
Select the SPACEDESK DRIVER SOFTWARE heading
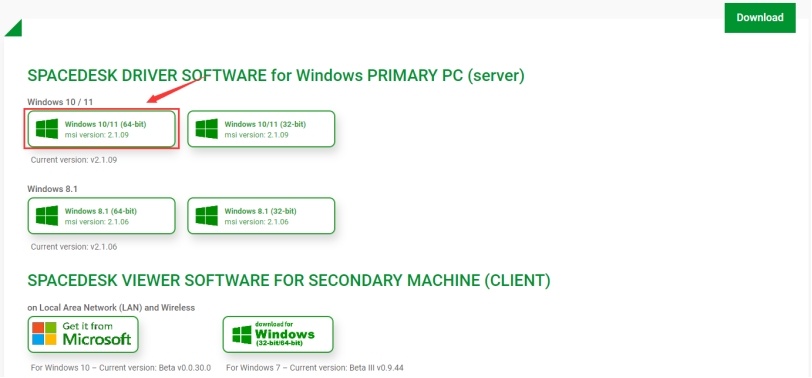point(276,76)
